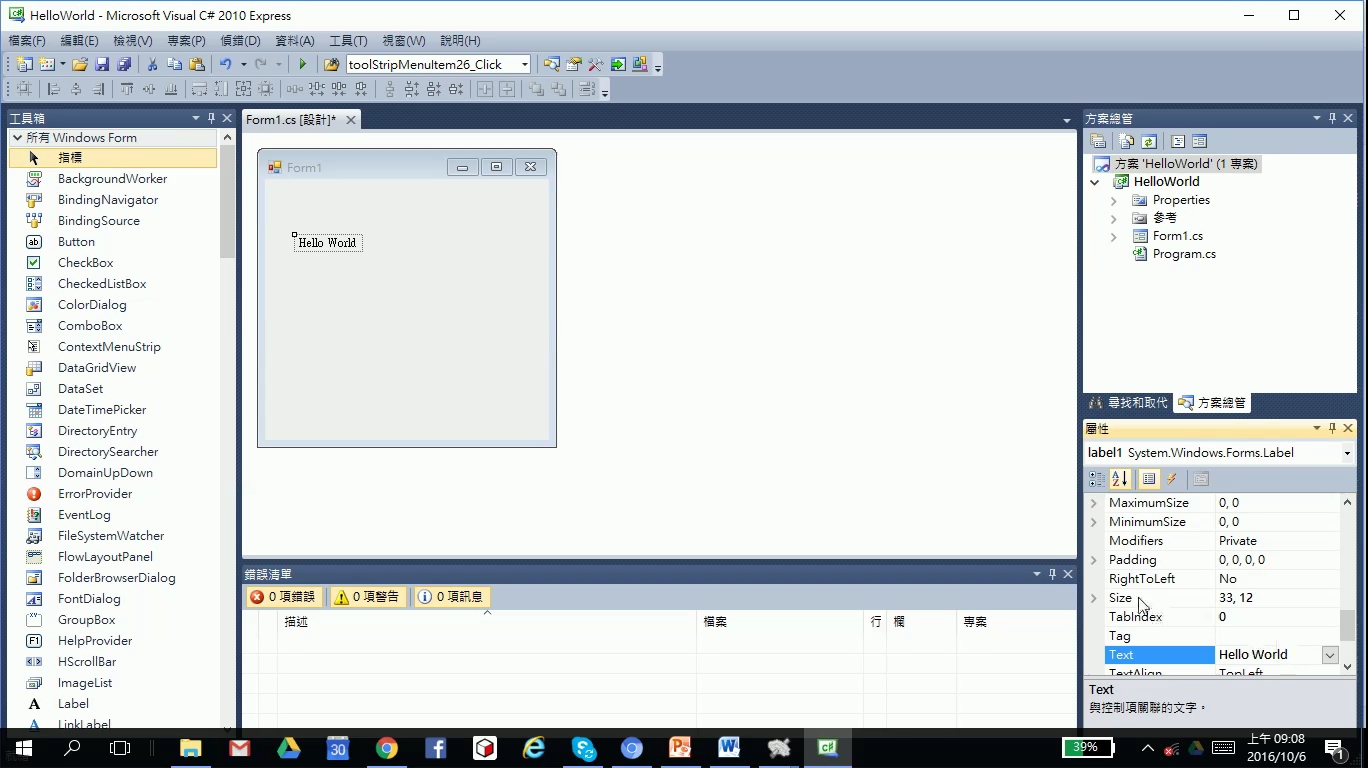Toggle auto-hide pin on Error List panel
Image resolution: width=1368 pixels, height=768 pixels.
tap(1052, 574)
